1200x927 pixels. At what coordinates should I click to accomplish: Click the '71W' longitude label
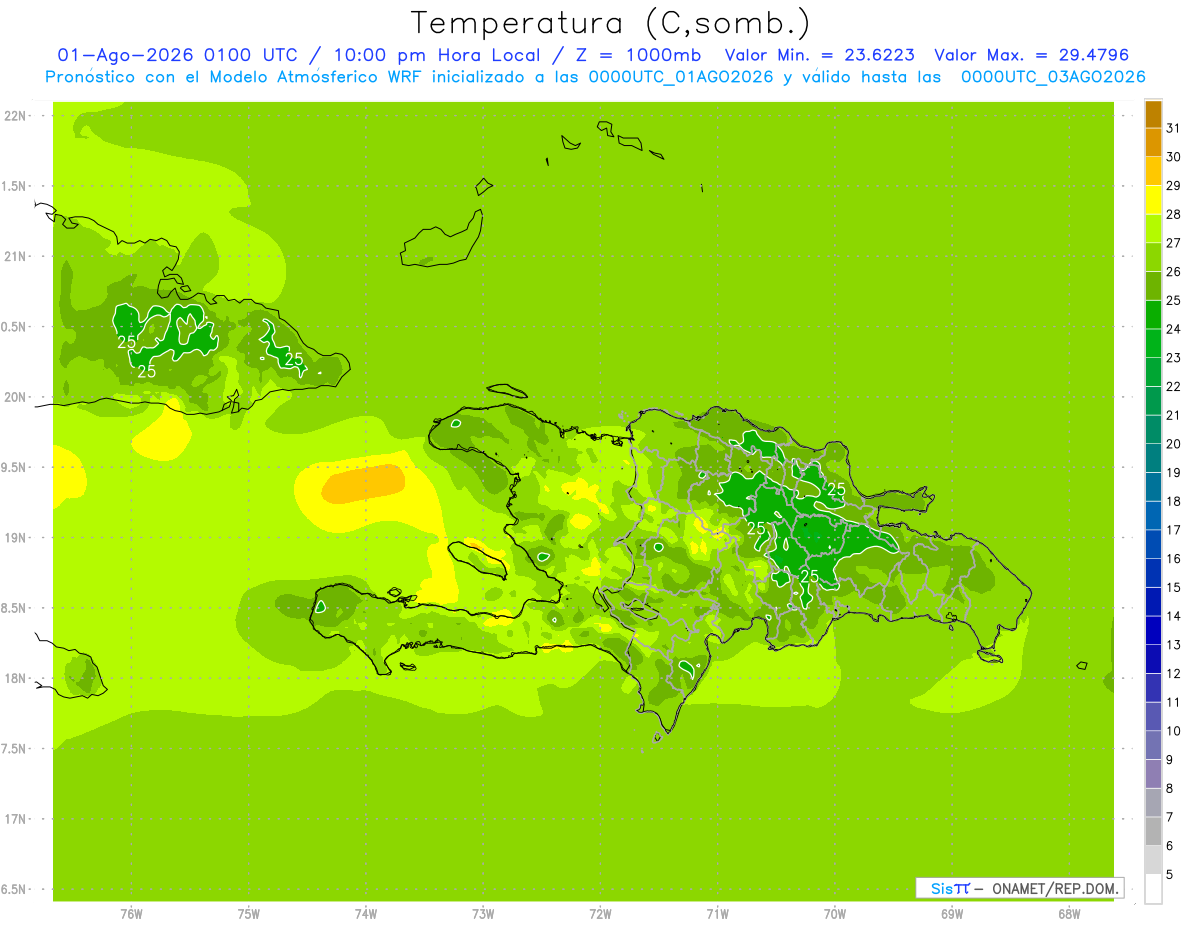point(718,914)
